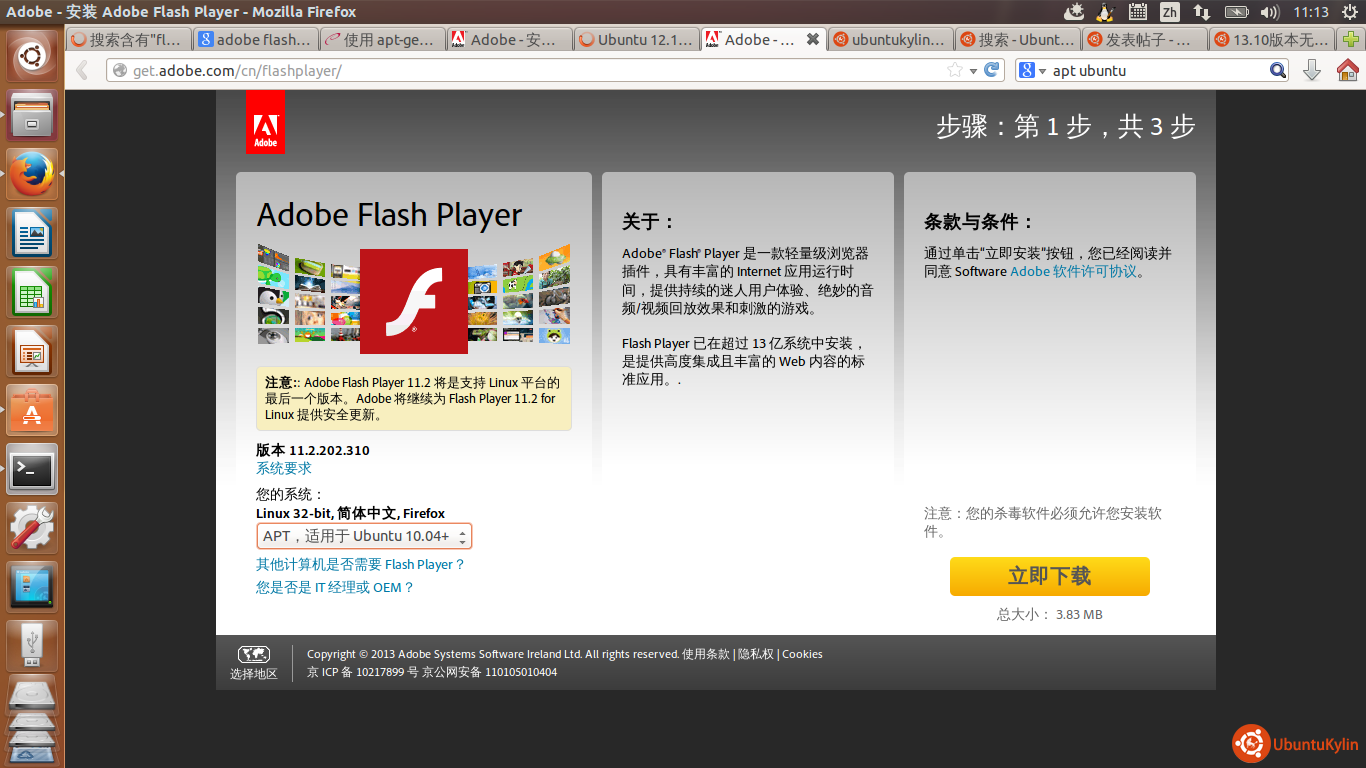Click the search magnifier icon

tap(1278, 70)
